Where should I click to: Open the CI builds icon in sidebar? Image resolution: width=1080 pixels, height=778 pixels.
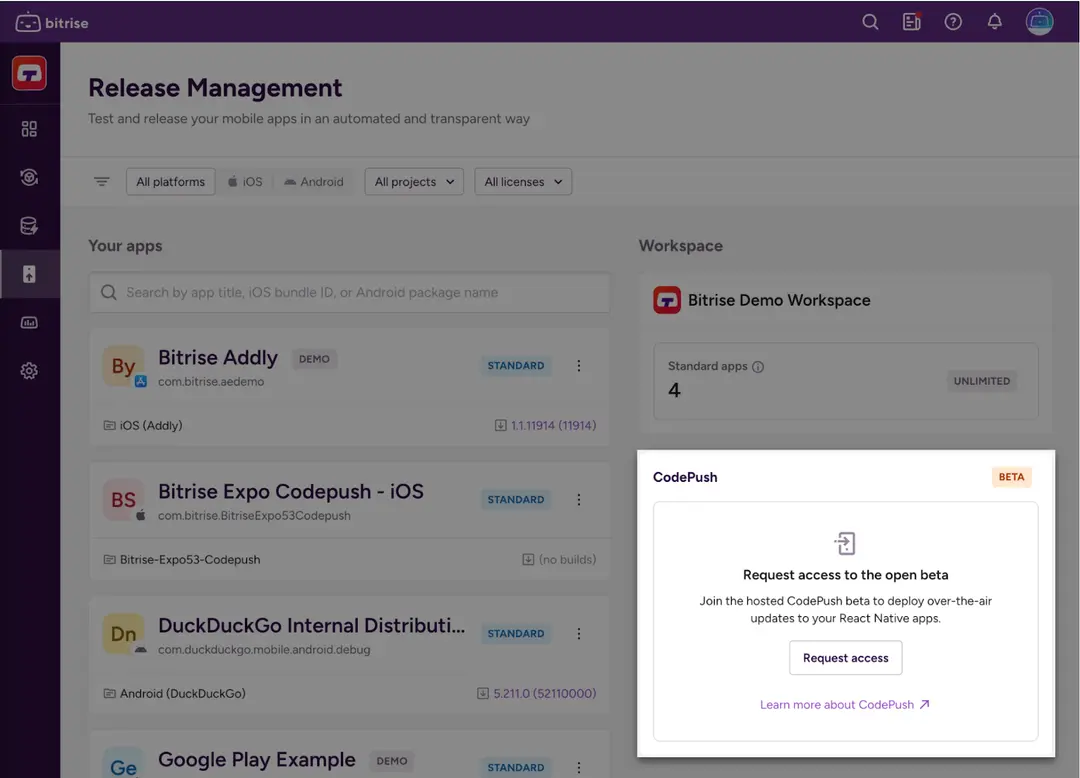(x=29, y=177)
